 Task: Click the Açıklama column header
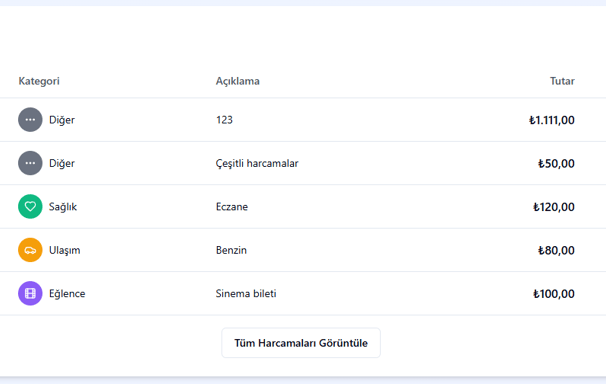pos(238,81)
